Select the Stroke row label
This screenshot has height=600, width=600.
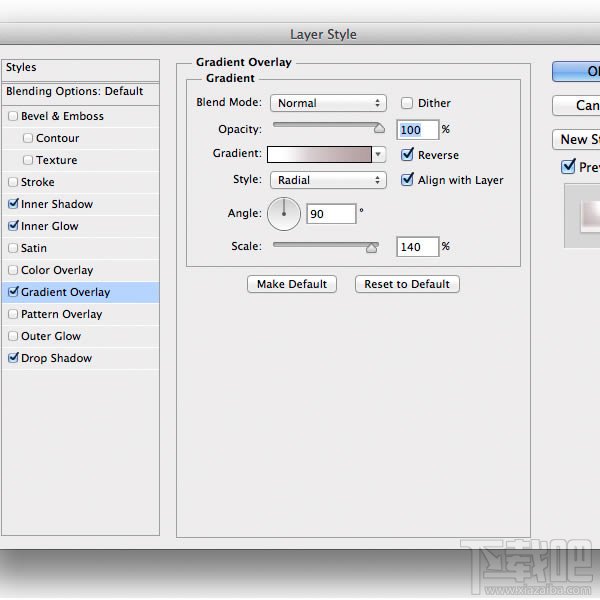38,182
